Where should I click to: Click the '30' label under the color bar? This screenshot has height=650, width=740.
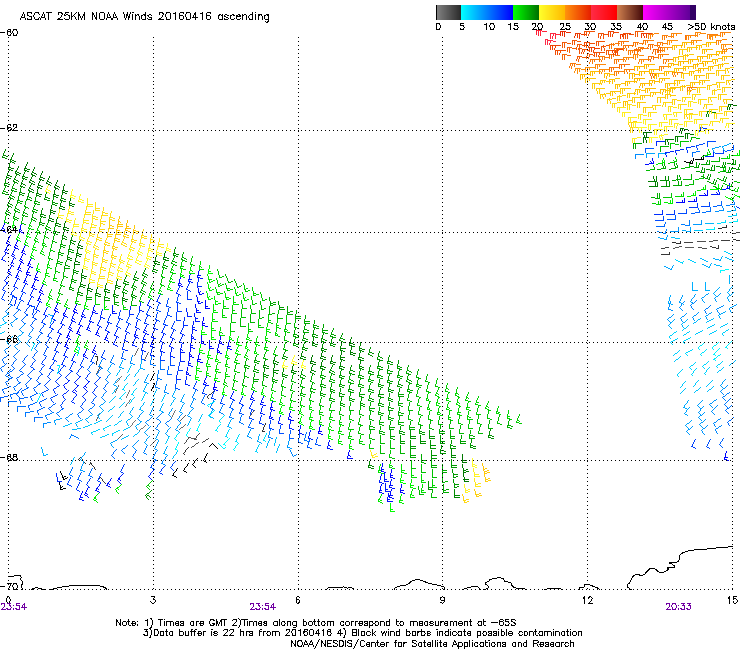[x=590, y=27]
